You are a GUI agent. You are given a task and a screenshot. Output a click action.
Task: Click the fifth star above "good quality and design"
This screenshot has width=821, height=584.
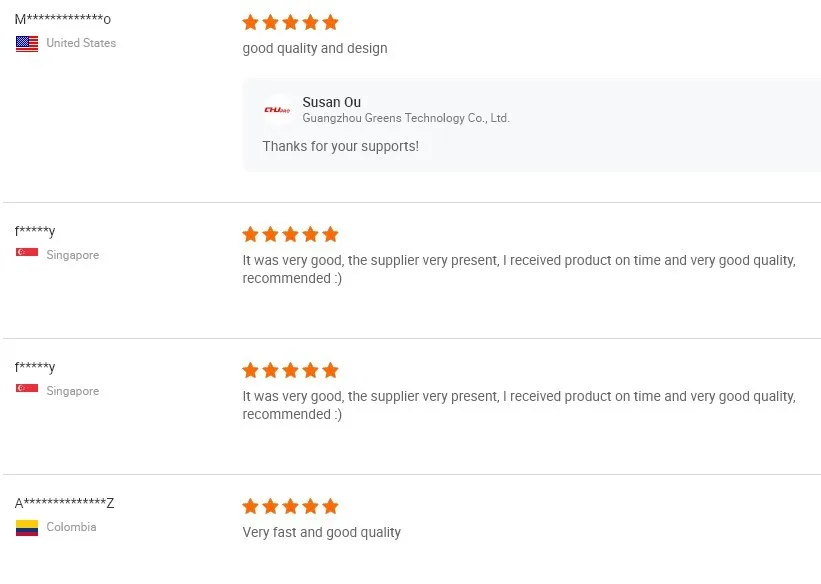pos(330,22)
